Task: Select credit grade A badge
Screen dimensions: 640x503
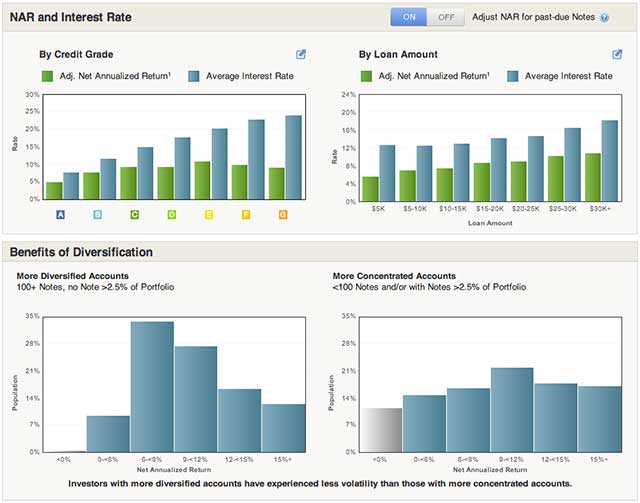Action: pos(60,215)
